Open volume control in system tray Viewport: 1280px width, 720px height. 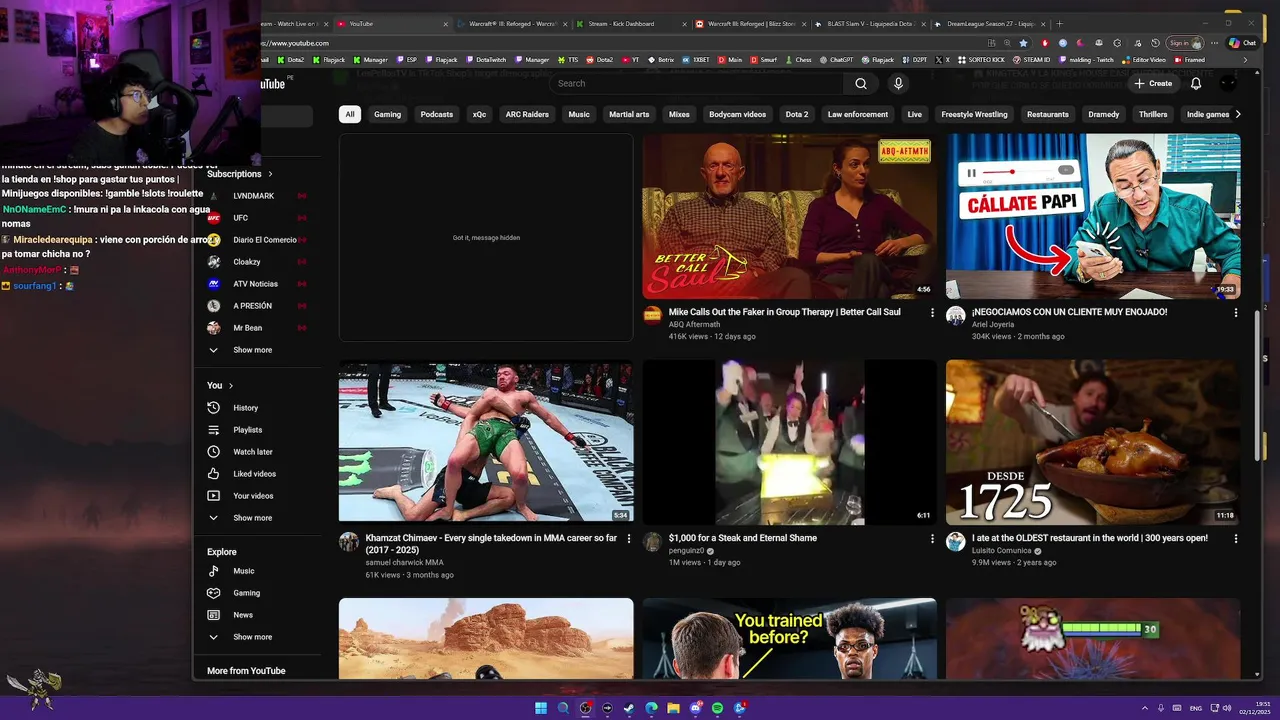pyautogui.click(x=1229, y=708)
